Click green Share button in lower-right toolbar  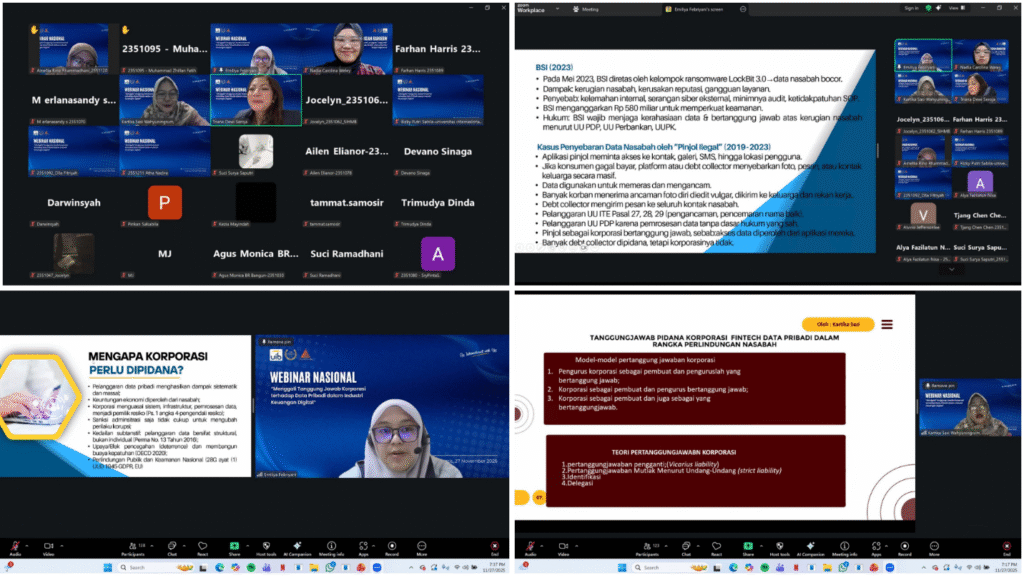[749, 546]
